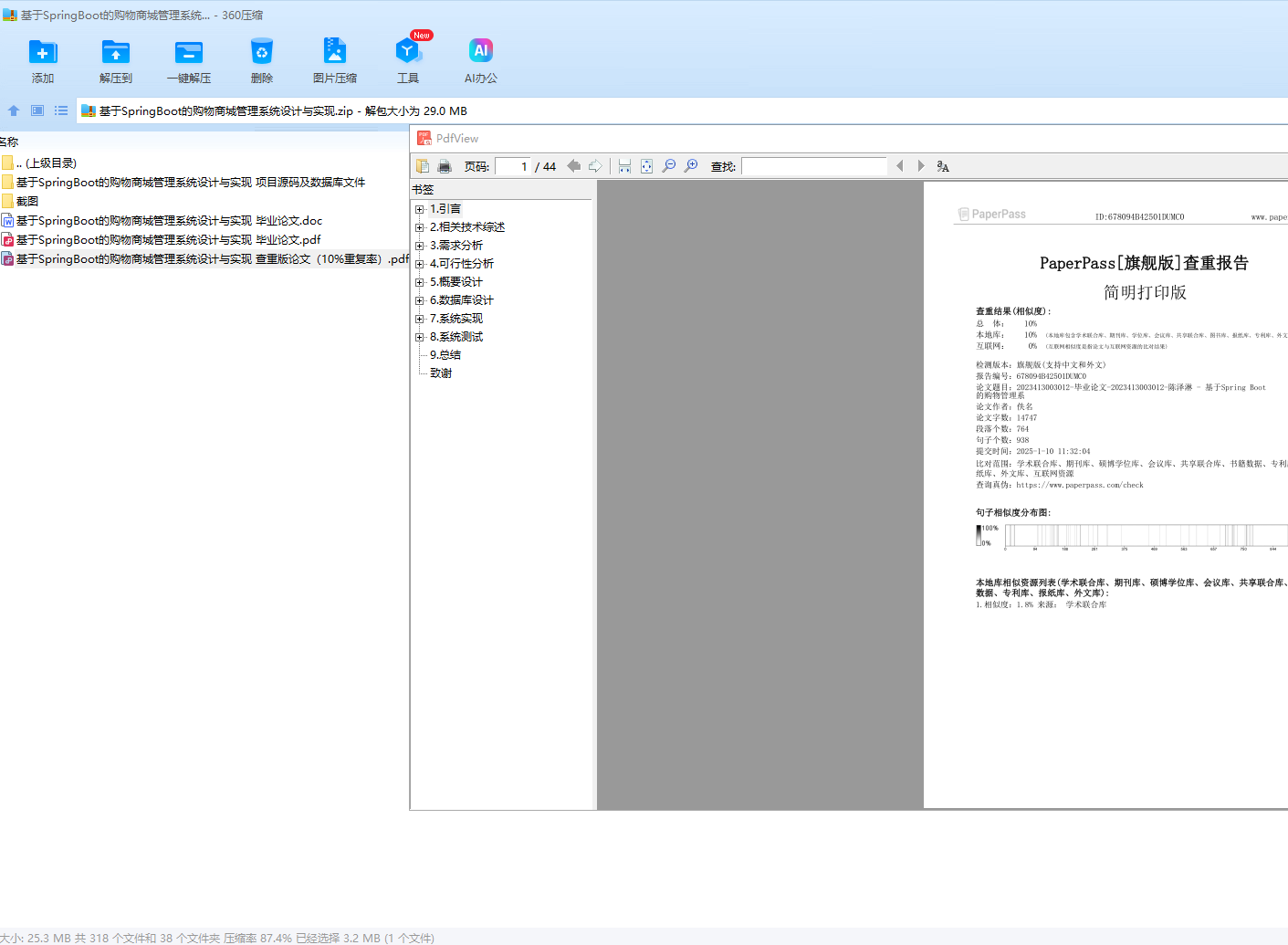Image resolution: width=1288 pixels, height=945 pixels.
Task: Find next search match arrow
Action: (x=921, y=166)
